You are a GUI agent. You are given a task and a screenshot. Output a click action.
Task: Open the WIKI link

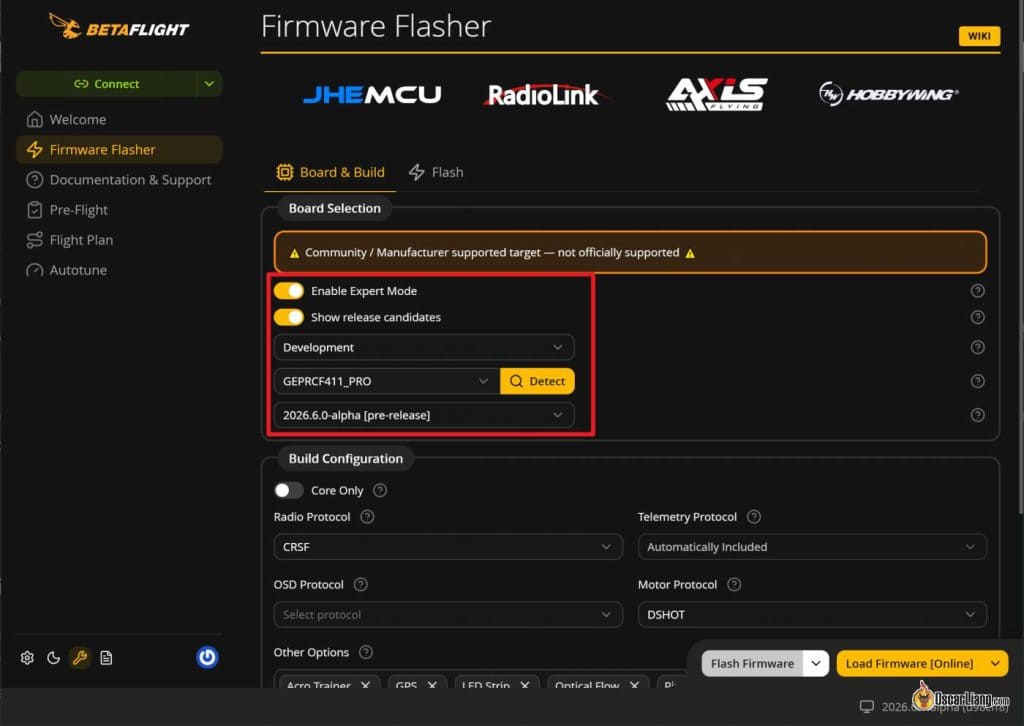(978, 36)
